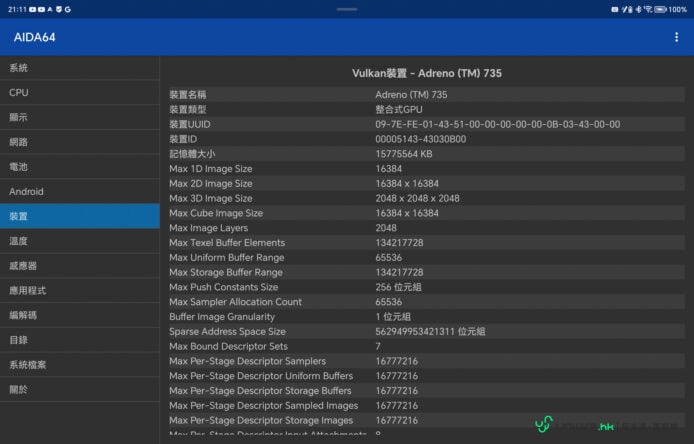Open the three-dot overflow menu

click(x=677, y=37)
